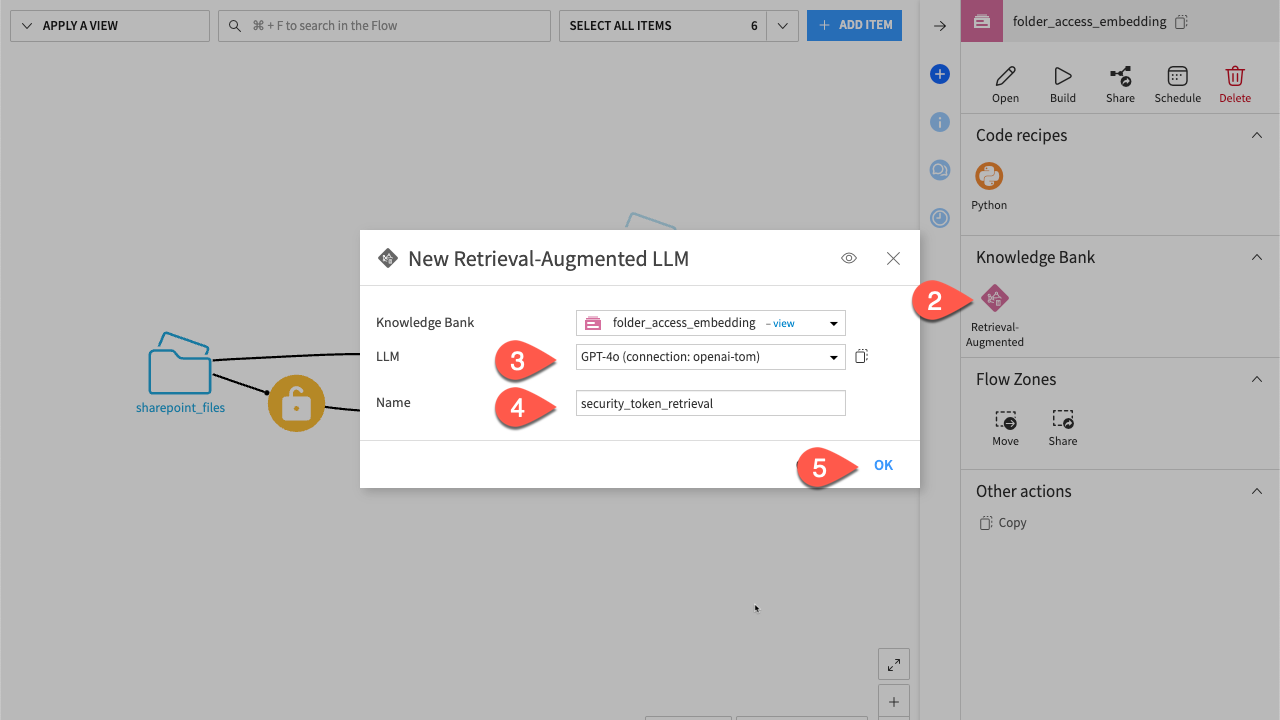
Task: Open the Share action for folder_access_embedding
Action: (1120, 82)
